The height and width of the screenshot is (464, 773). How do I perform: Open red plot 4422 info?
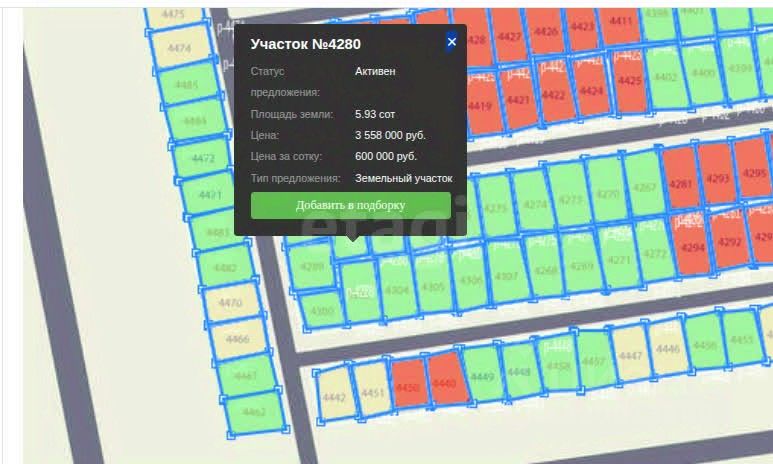point(554,95)
